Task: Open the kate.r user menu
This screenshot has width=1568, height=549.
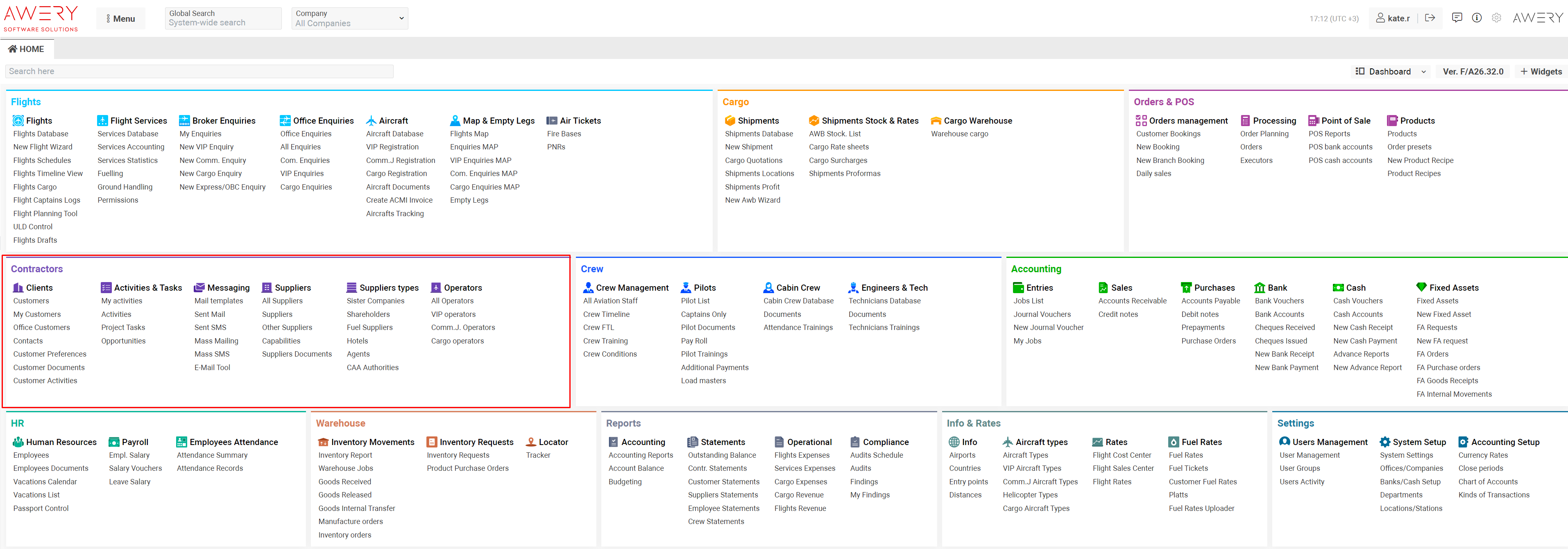Action: (x=1393, y=18)
